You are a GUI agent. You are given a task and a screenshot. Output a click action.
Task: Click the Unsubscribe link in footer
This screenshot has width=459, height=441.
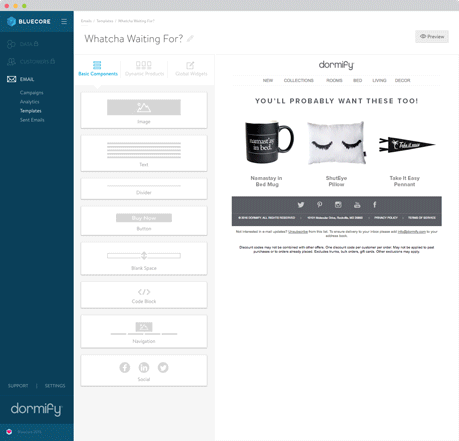click(x=298, y=232)
